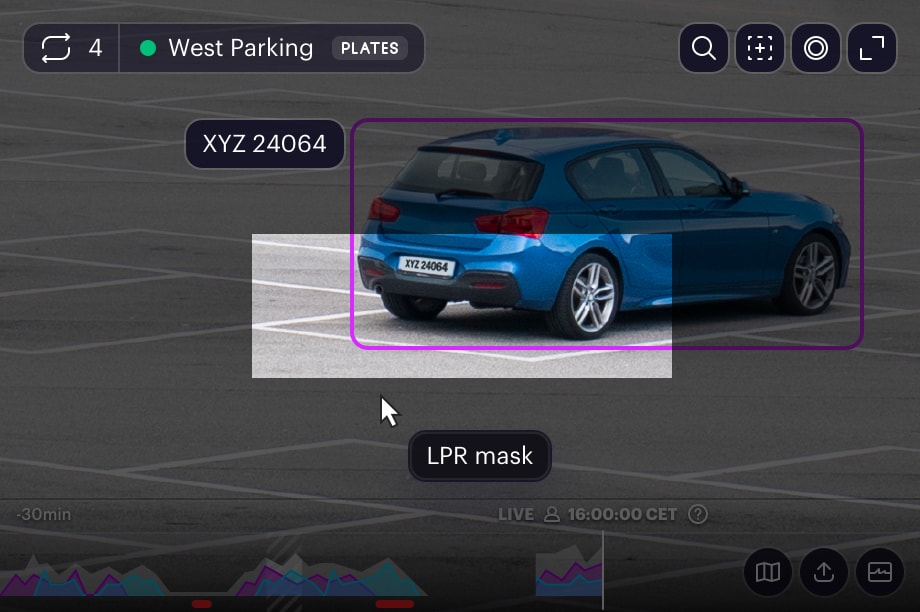The height and width of the screenshot is (612, 920).
Task: Click the second red event marker
Action: pyautogui.click(x=395, y=604)
